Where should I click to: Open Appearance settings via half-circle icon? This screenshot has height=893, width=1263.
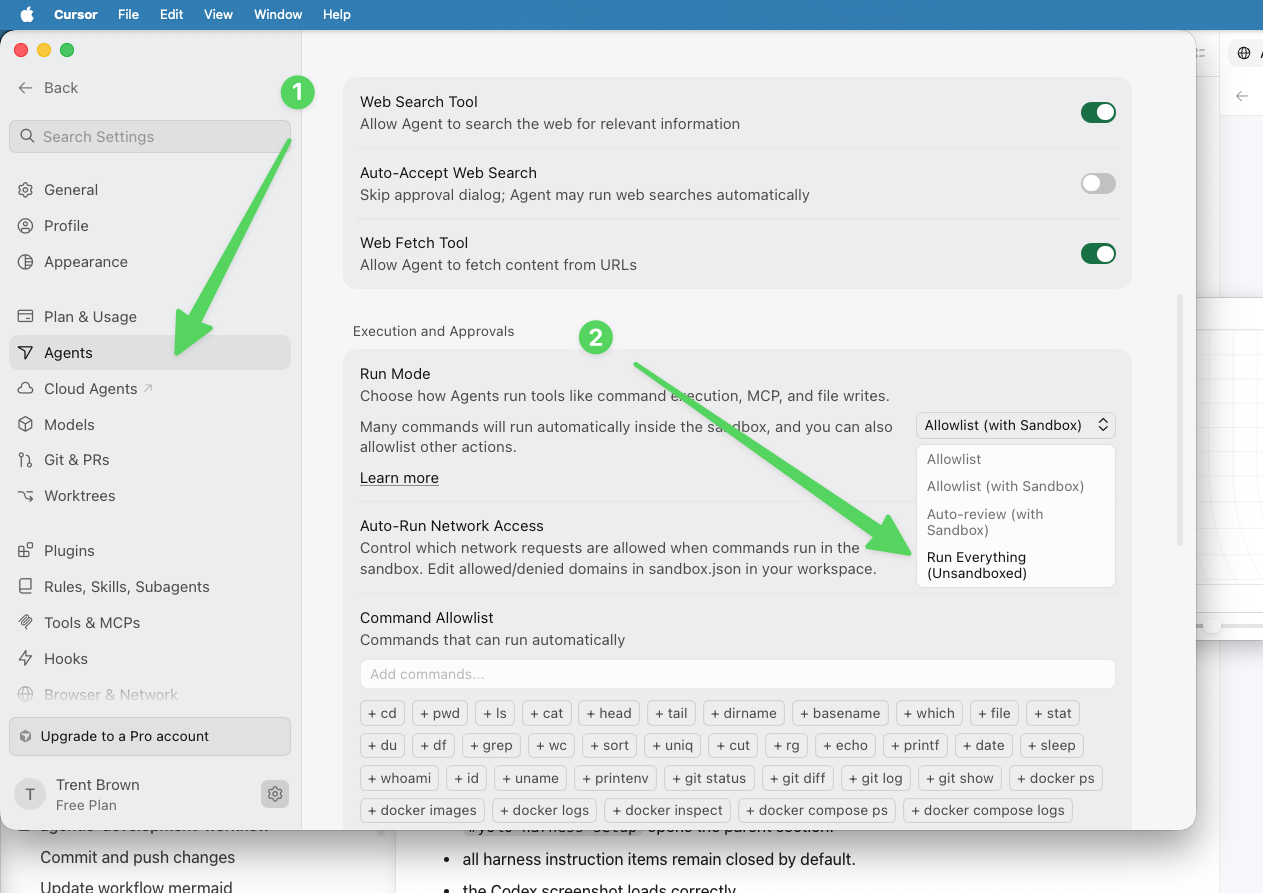tap(26, 262)
